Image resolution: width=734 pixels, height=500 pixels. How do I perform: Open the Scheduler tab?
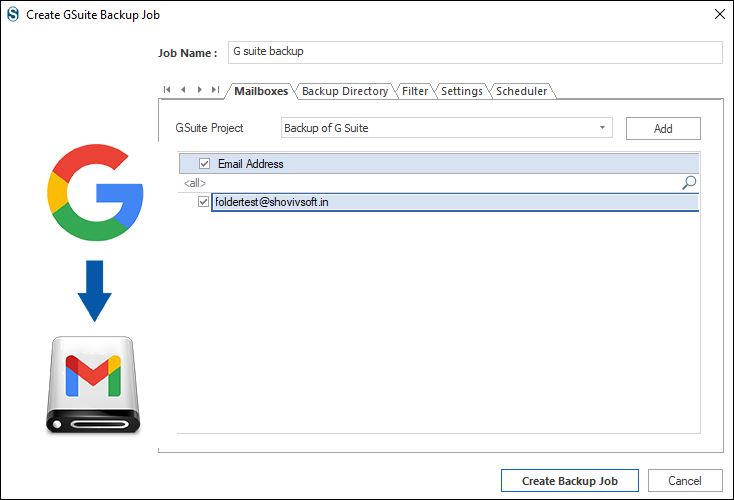[x=521, y=91]
